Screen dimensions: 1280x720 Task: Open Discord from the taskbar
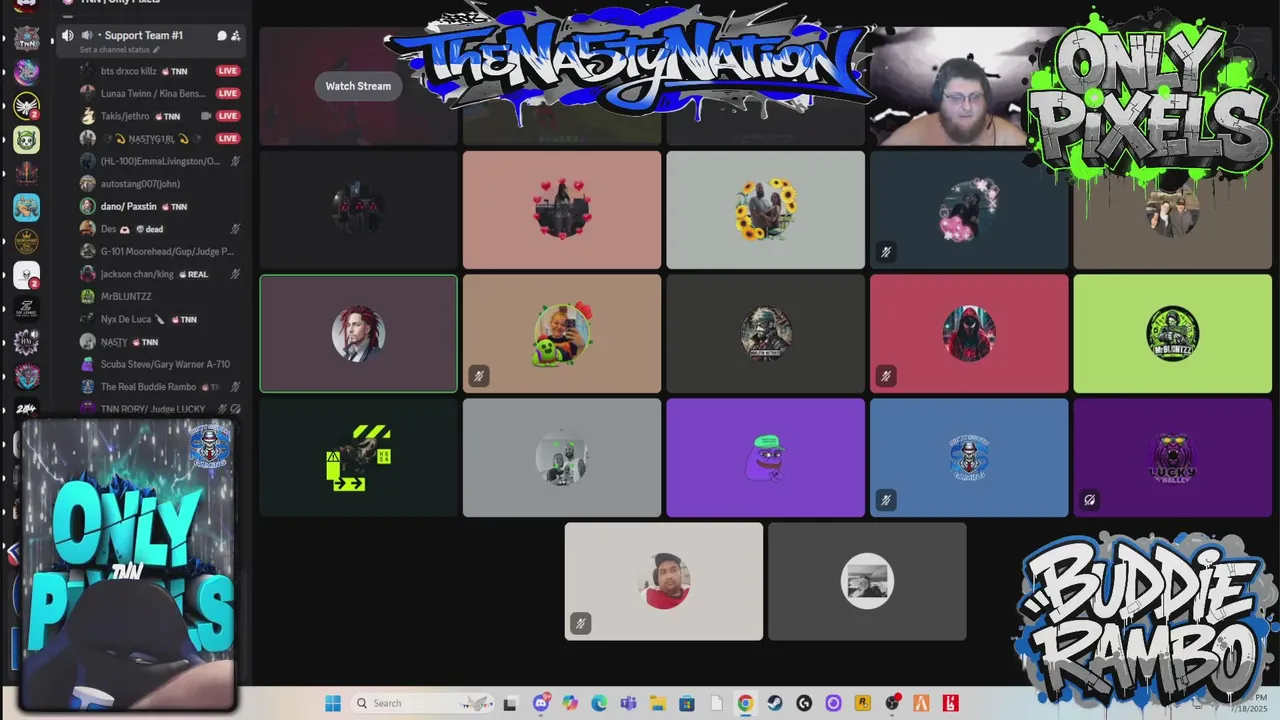tap(541, 703)
